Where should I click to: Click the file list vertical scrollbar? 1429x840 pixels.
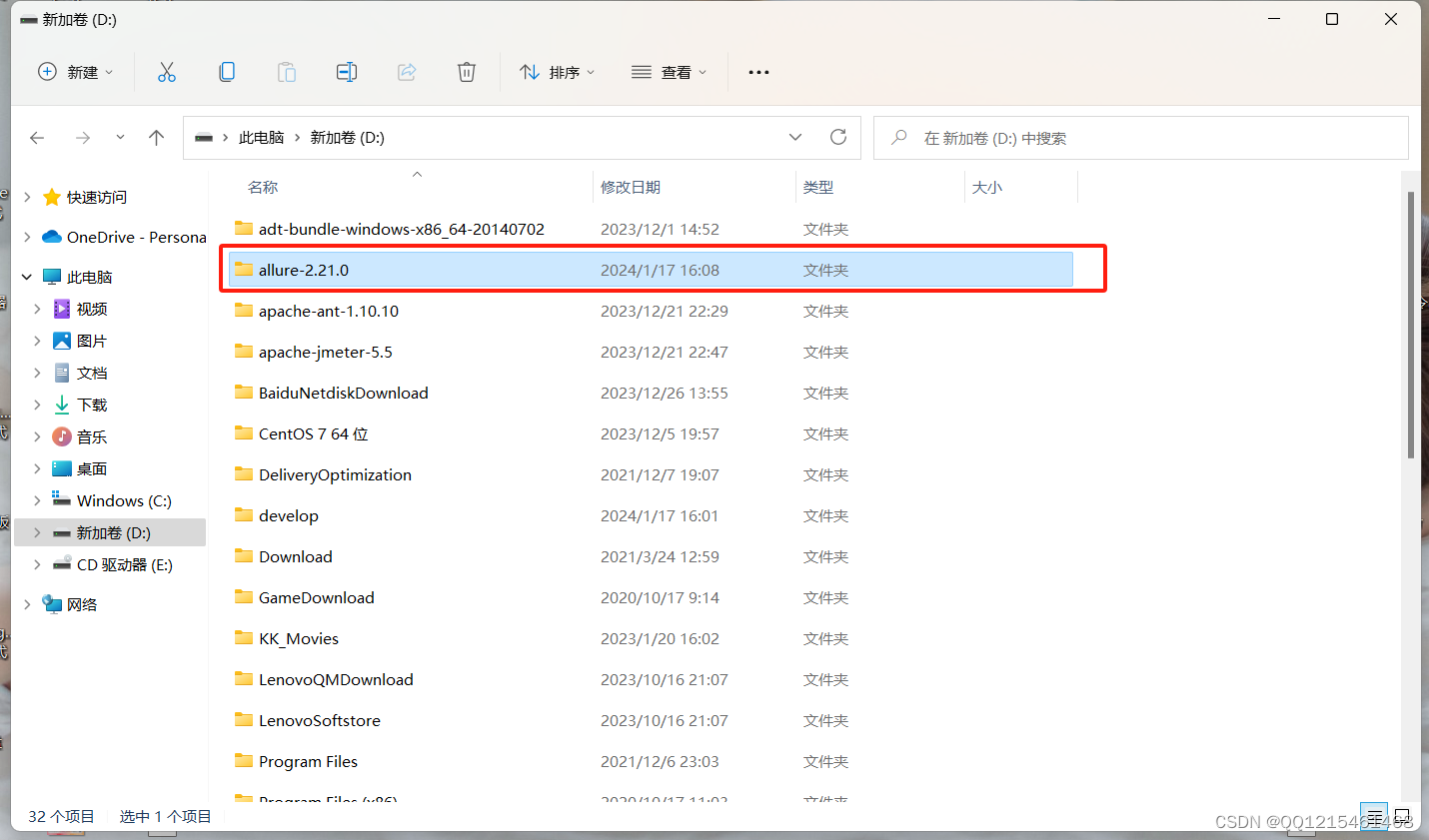(x=1411, y=326)
